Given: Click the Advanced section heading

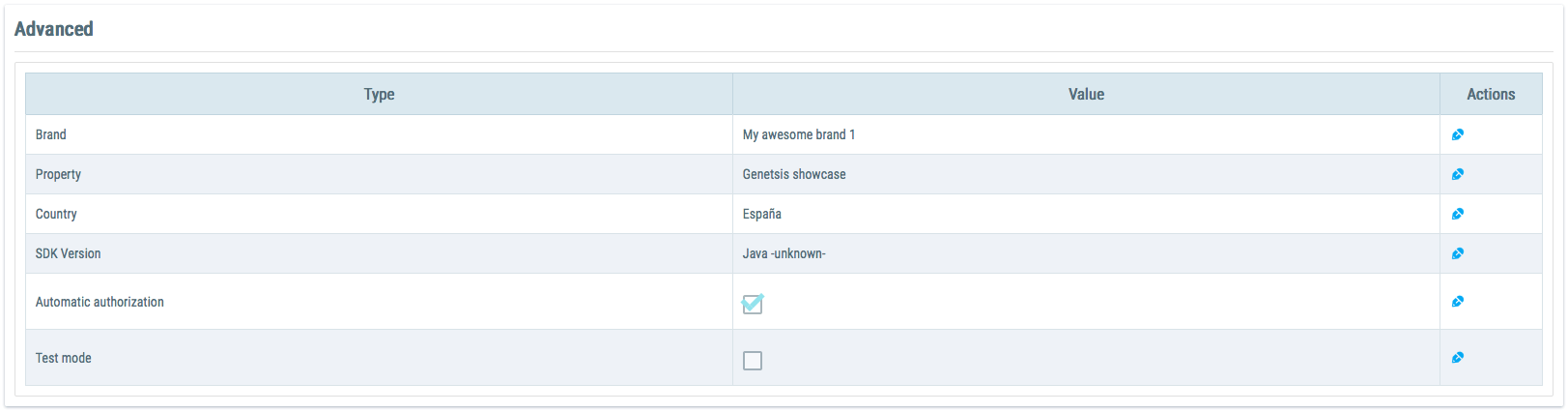Looking at the screenshot, I should pos(54,29).
